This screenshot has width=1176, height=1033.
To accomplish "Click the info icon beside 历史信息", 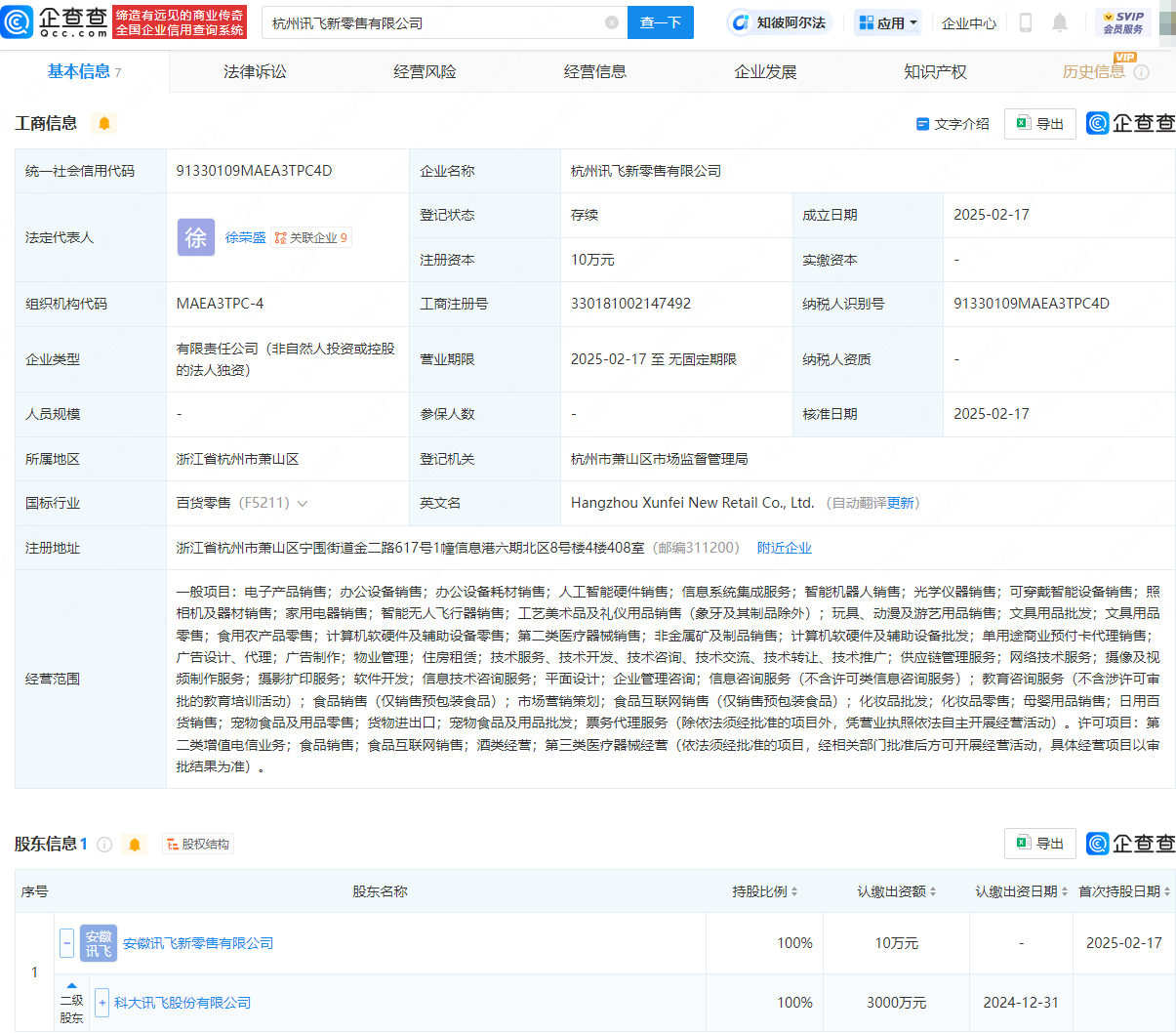I will [1141, 72].
